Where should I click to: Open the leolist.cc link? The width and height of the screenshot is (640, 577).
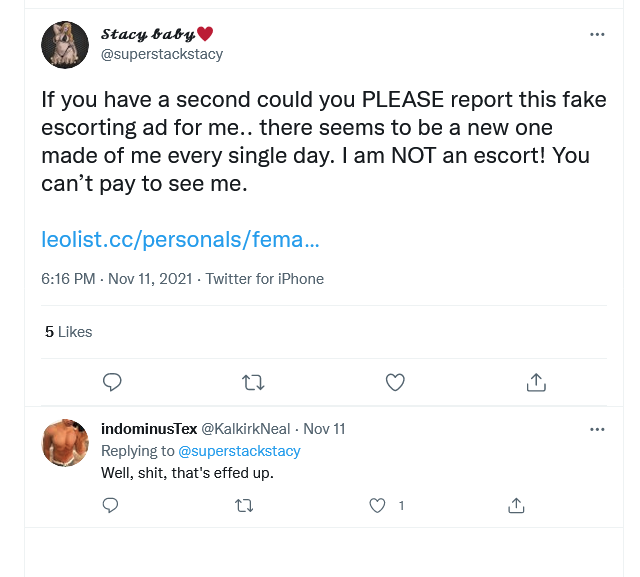(x=180, y=240)
